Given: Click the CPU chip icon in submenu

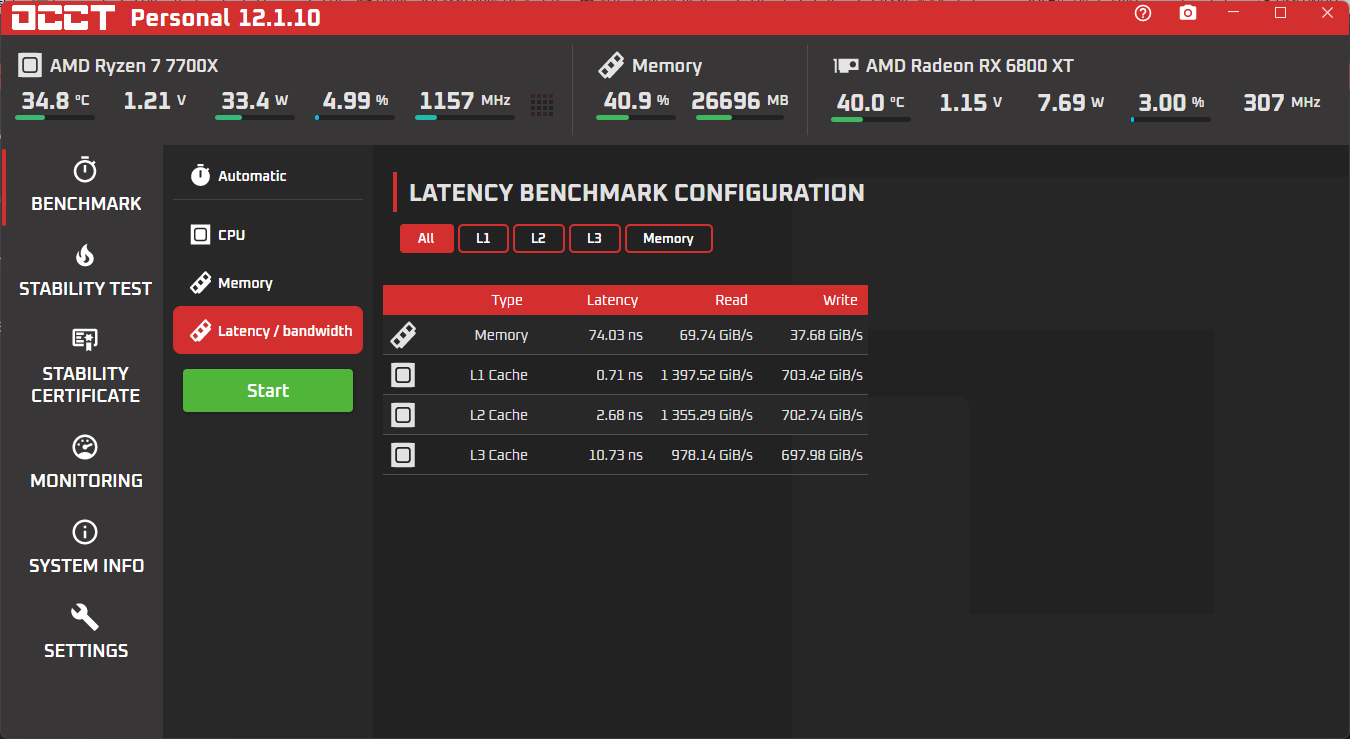Looking at the screenshot, I should tap(200, 235).
